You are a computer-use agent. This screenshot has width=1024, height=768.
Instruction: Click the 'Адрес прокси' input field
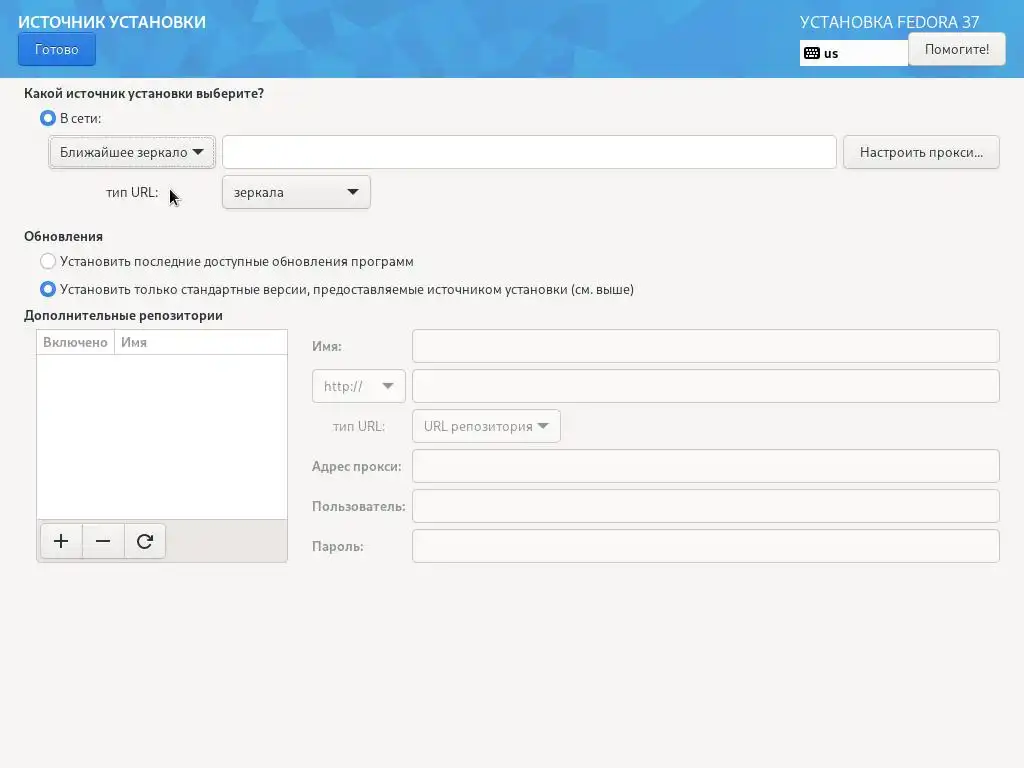coord(706,466)
